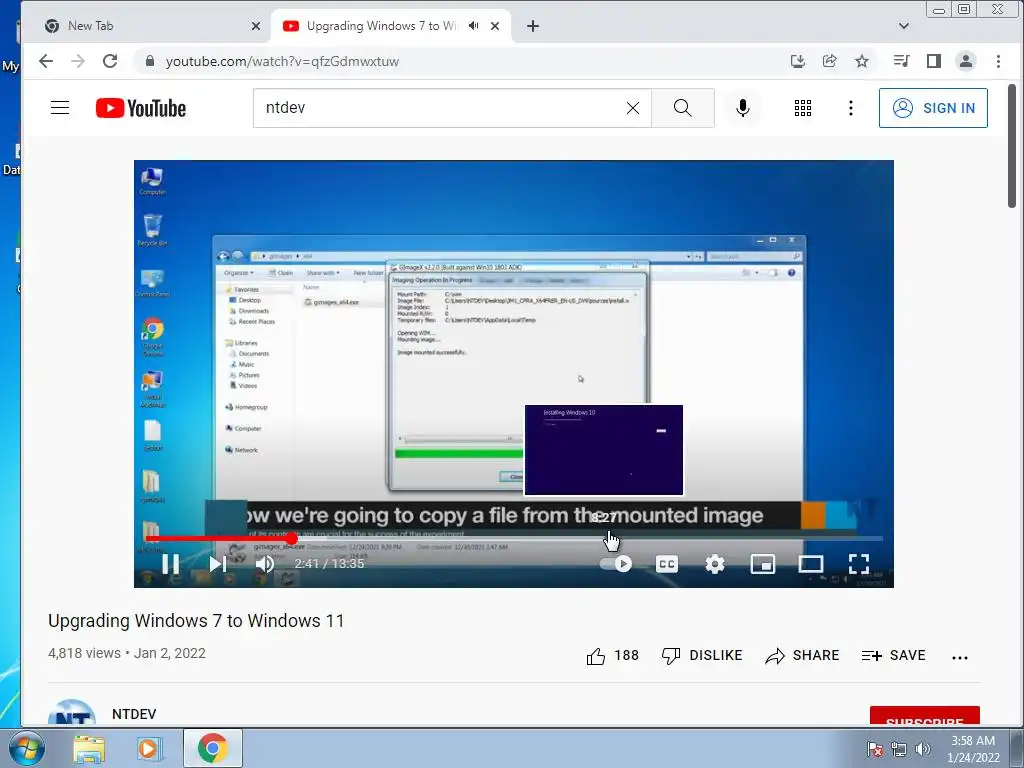Mute the video volume

[x=264, y=564]
